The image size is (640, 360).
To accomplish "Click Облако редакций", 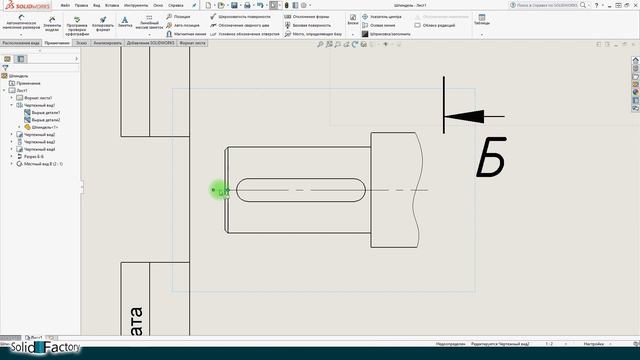I will coord(435,25).
